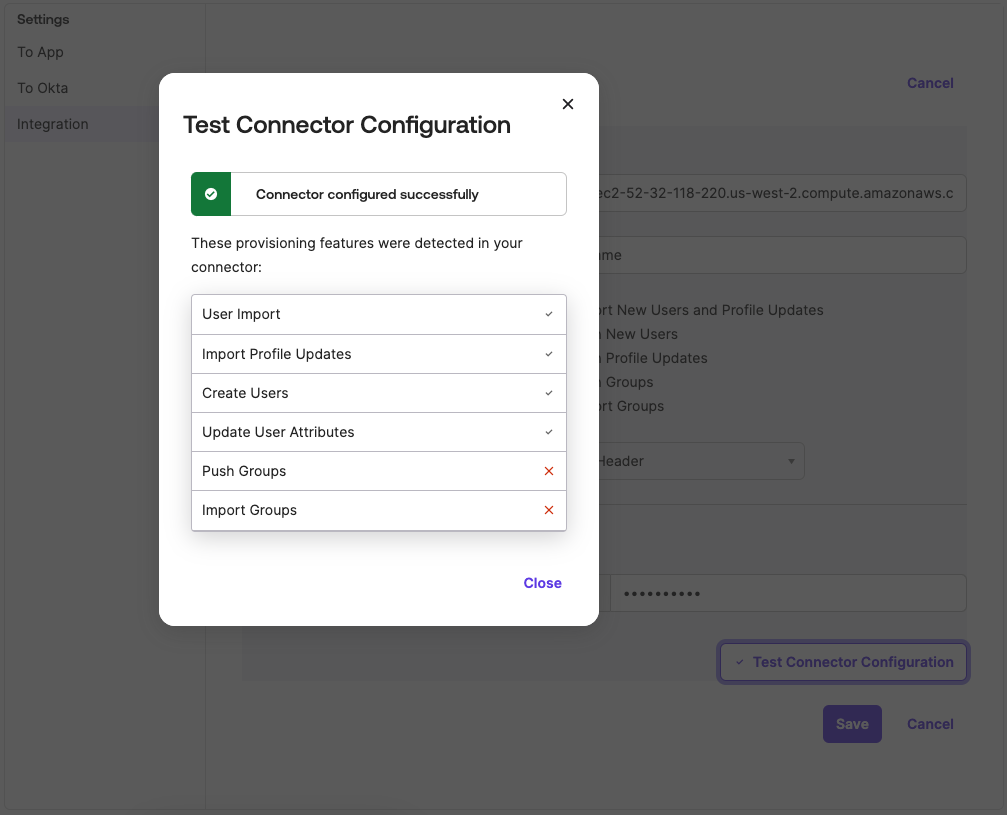Click the Test Connector Configuration button
Screen dimensions: 1007x815
tap(843, 662)
